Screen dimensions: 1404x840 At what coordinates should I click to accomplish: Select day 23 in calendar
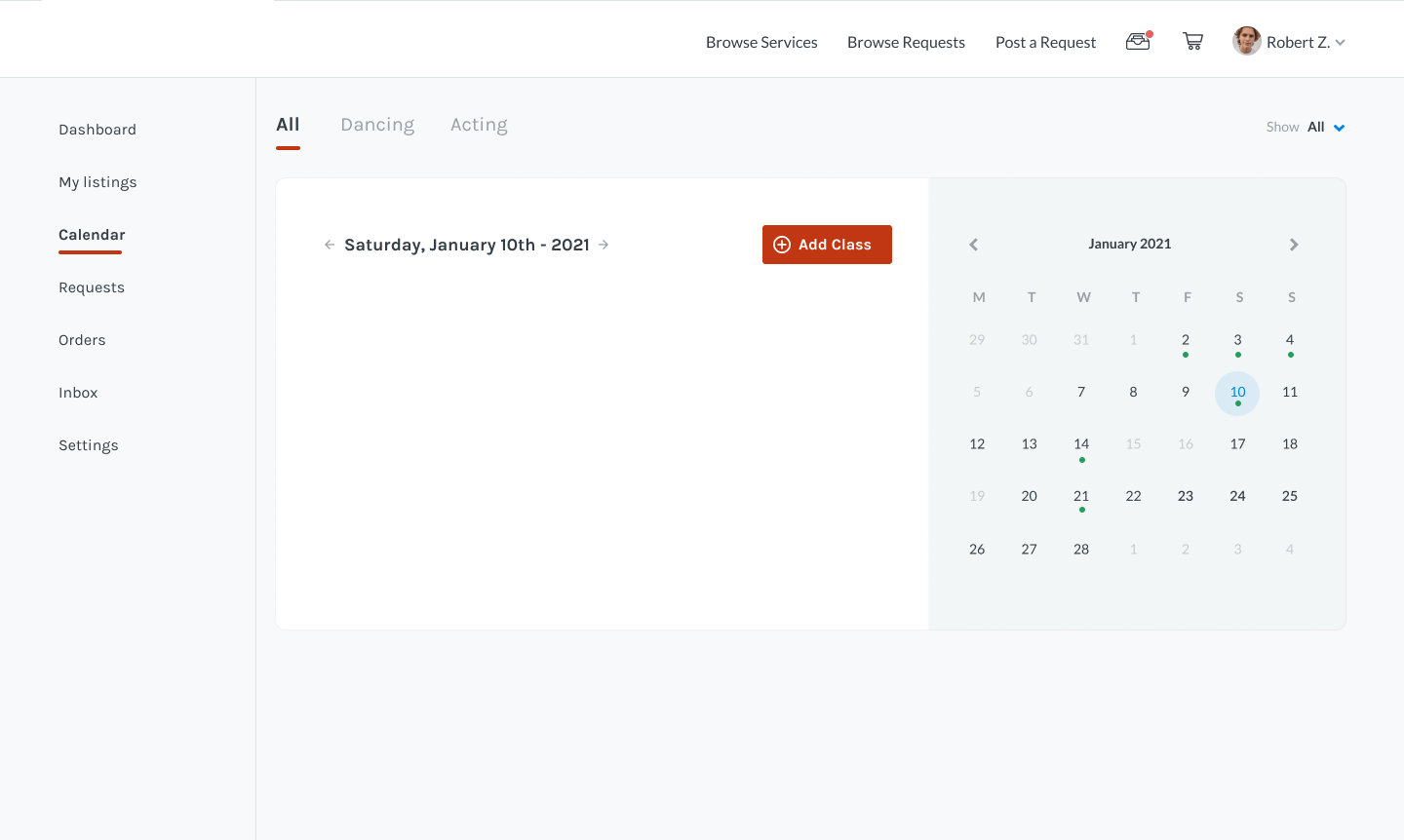point(1186,496)
